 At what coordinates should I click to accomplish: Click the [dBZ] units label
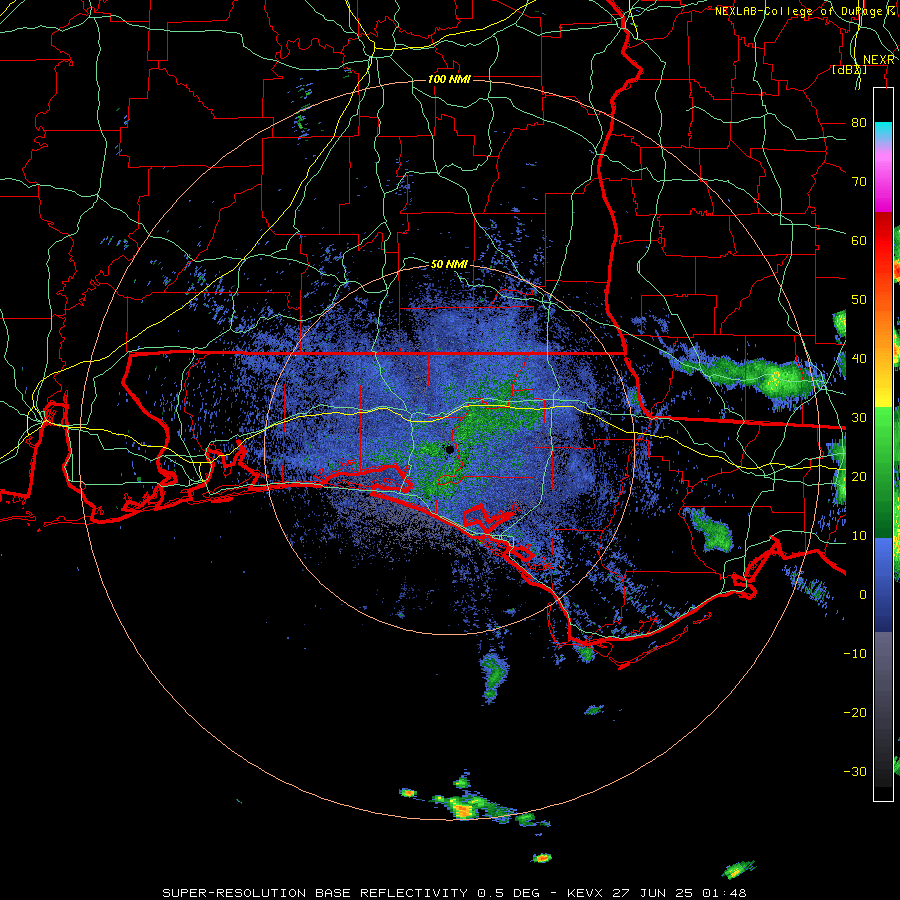849,70
